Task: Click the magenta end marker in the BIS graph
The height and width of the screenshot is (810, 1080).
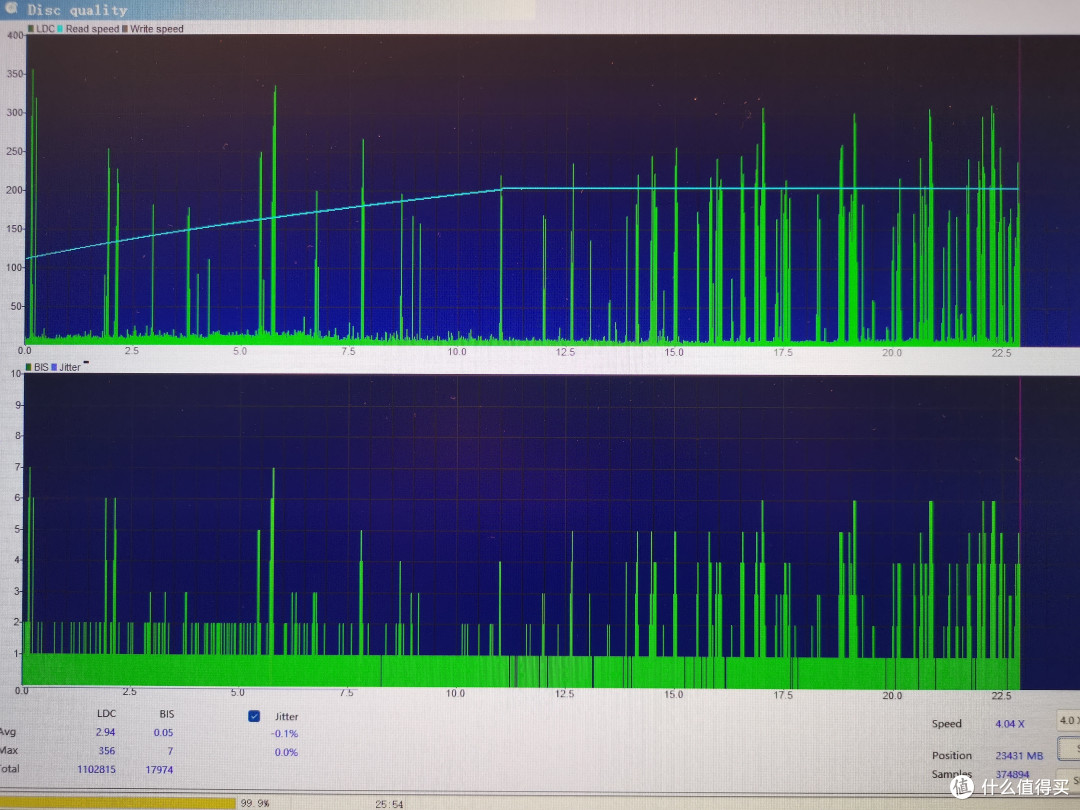Action: (x=1020, y=531)
